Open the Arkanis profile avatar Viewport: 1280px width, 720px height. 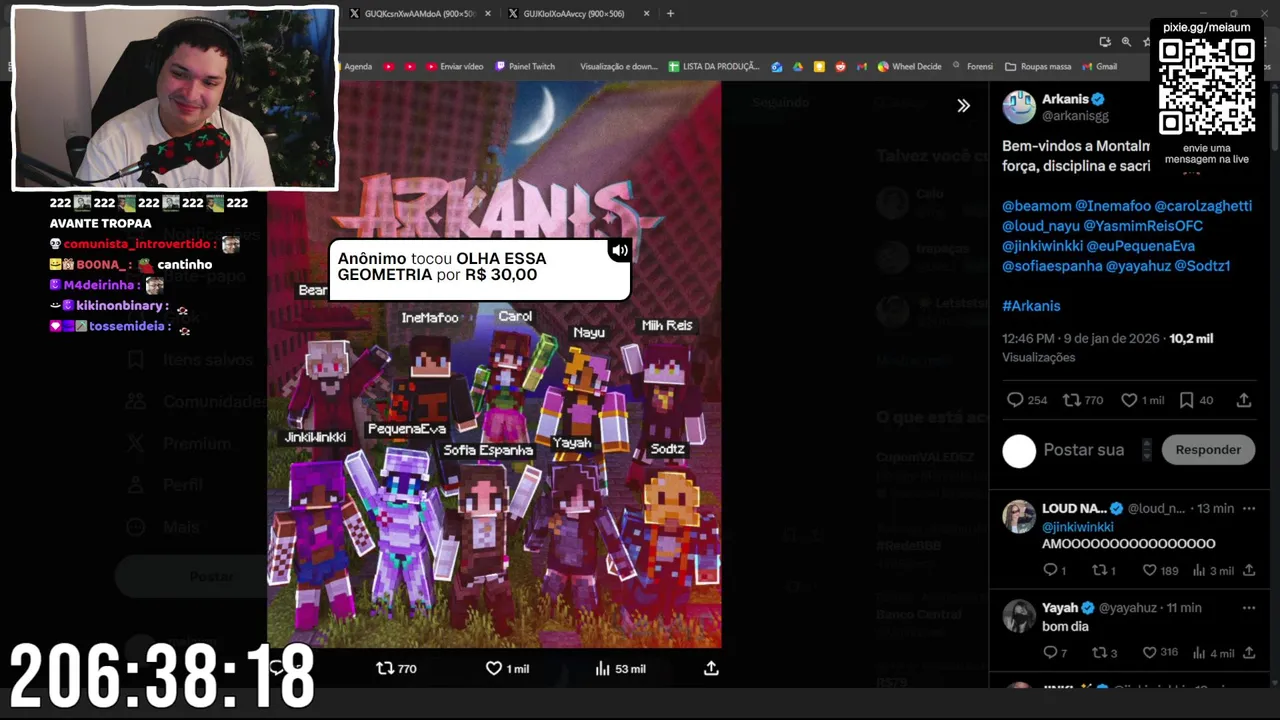pos(1019,106)
